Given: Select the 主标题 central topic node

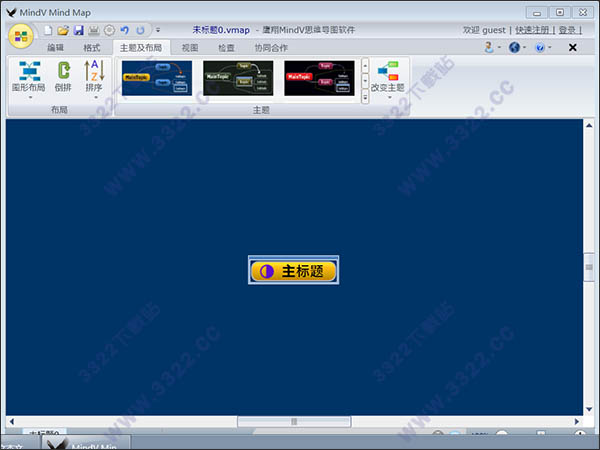Looking at the screenshot, I should pyautogui.click(x=293, y=270).
